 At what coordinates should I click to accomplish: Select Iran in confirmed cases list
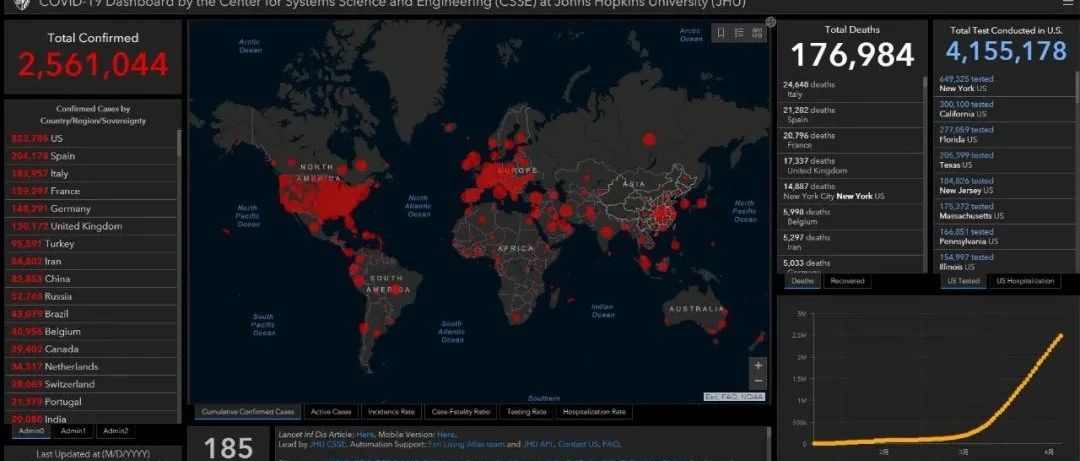(x=91, y=262)
